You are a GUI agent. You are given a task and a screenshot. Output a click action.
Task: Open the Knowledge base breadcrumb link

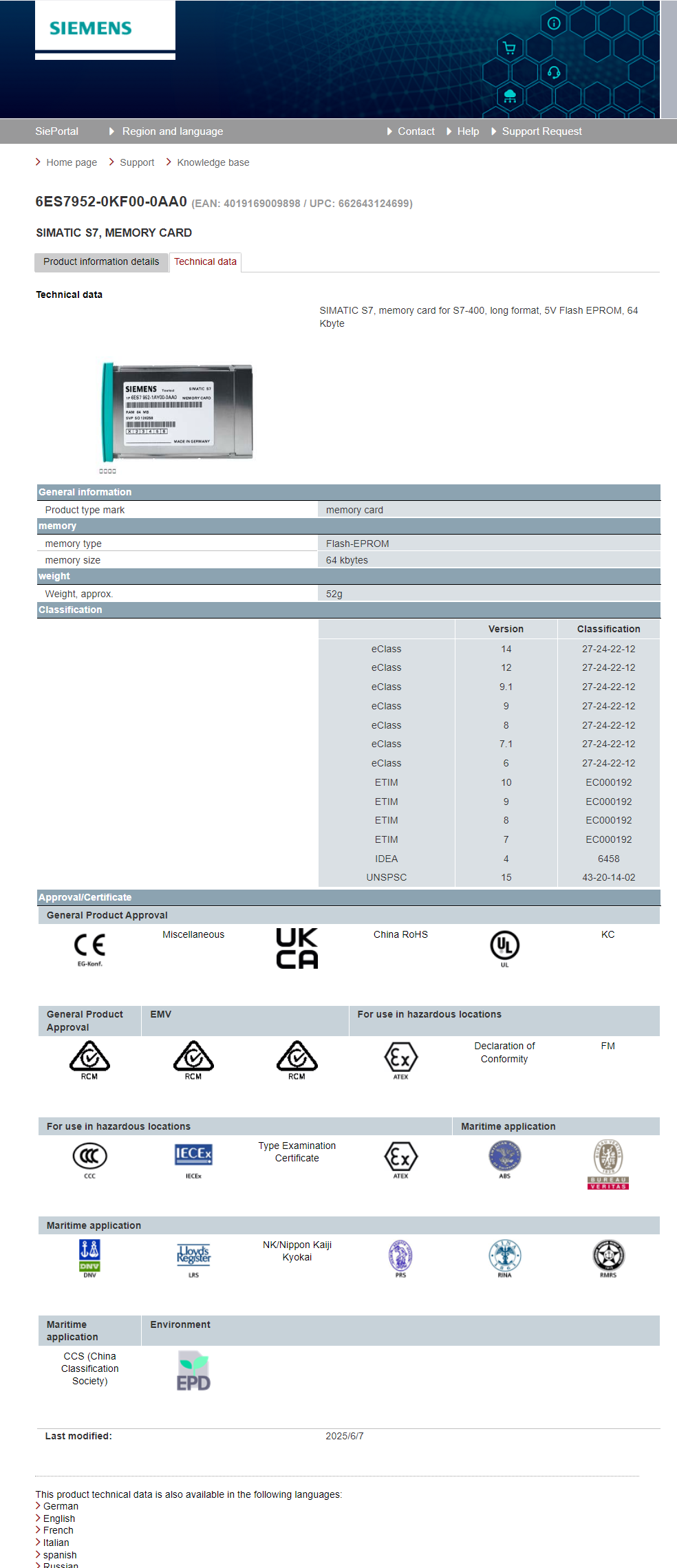(213, 162)
